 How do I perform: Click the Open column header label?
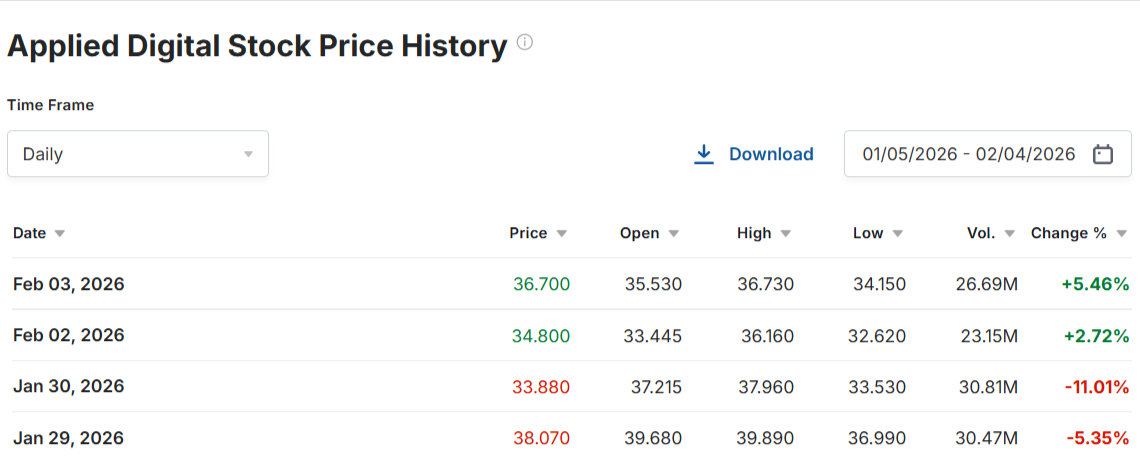[x=640, y=233]
